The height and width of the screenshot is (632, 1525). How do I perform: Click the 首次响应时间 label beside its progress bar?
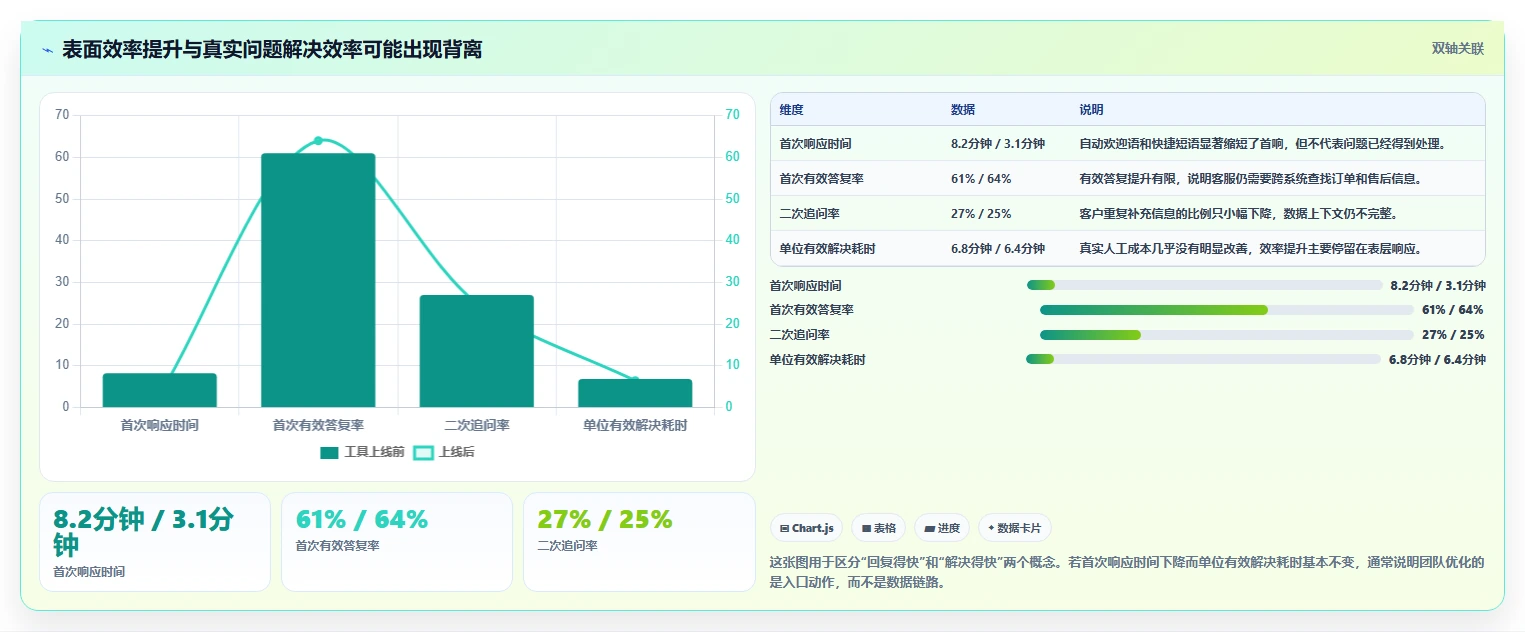tap(805, 286)
